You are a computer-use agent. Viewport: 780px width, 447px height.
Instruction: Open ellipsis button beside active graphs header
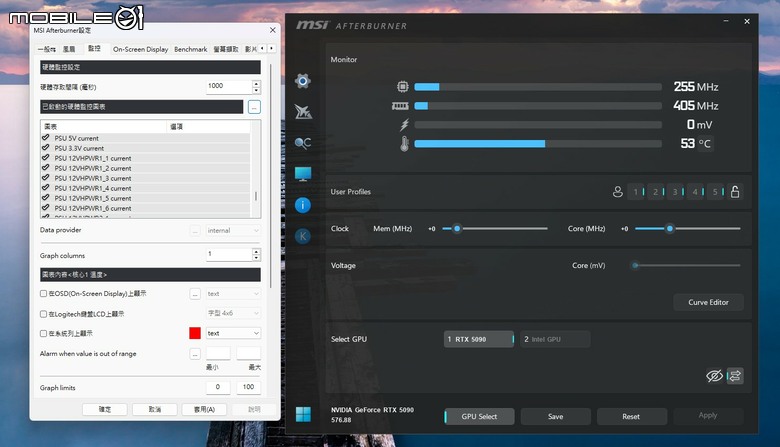(254, 107)
